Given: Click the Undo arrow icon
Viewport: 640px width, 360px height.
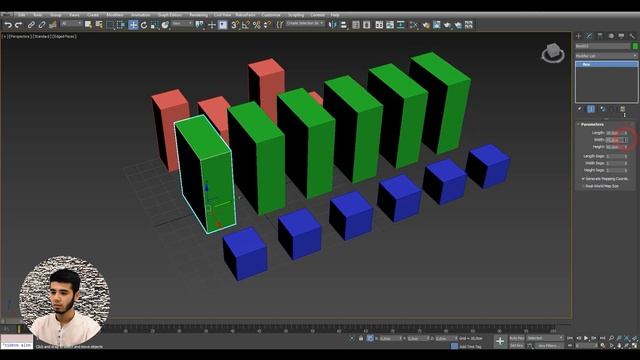Looking at the screenshot, I should click(8, 25).
